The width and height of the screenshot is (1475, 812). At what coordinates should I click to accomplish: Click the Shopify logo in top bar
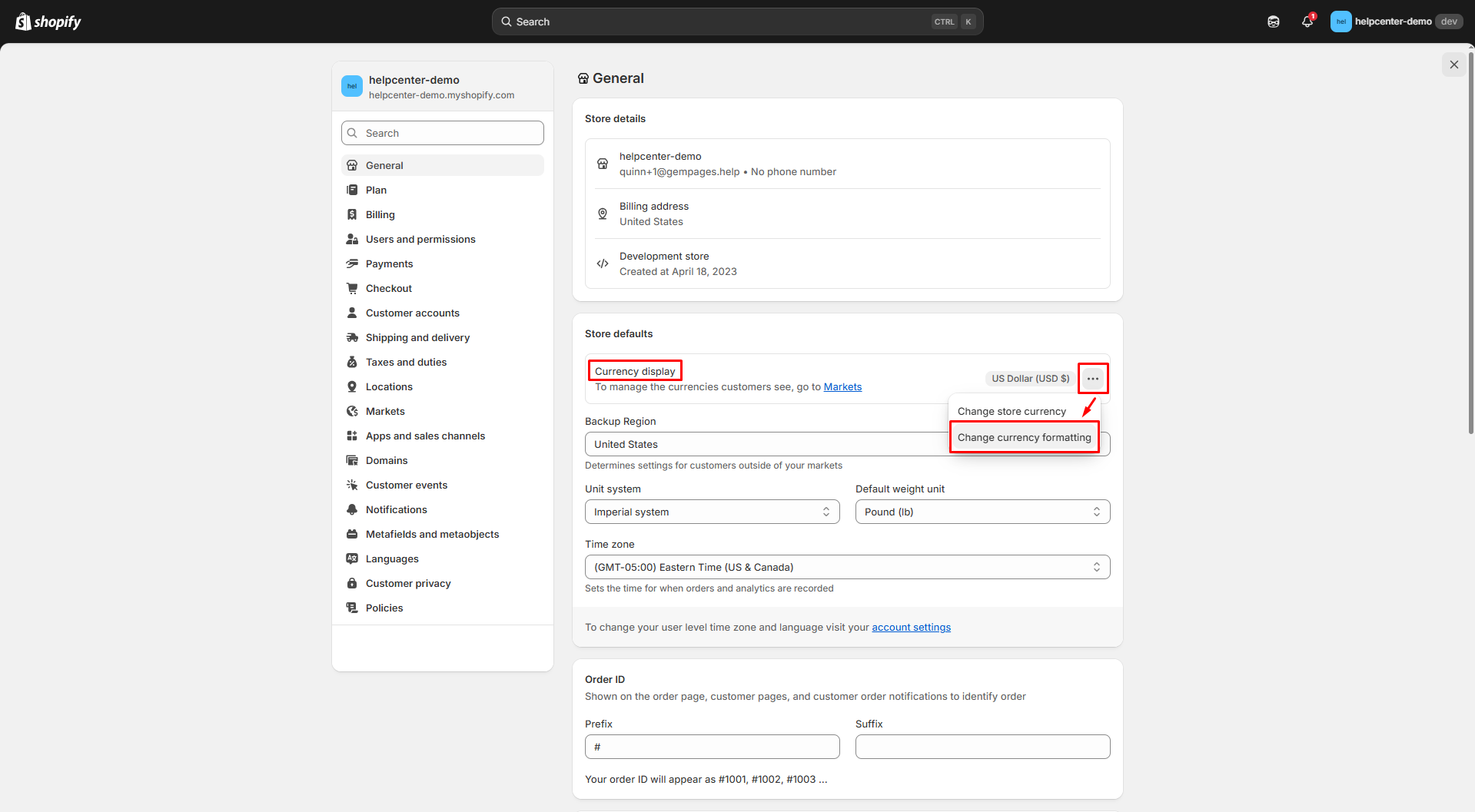tap(48, 22)
